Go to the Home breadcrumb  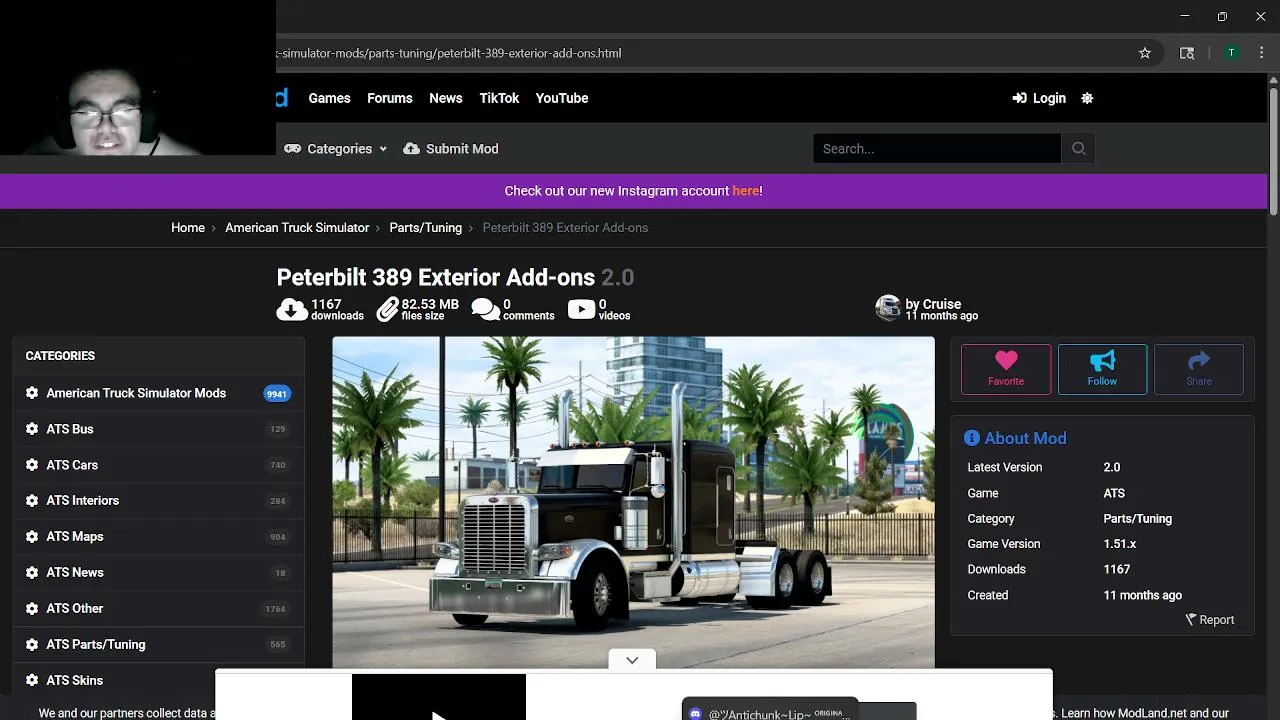click(188, 228)
